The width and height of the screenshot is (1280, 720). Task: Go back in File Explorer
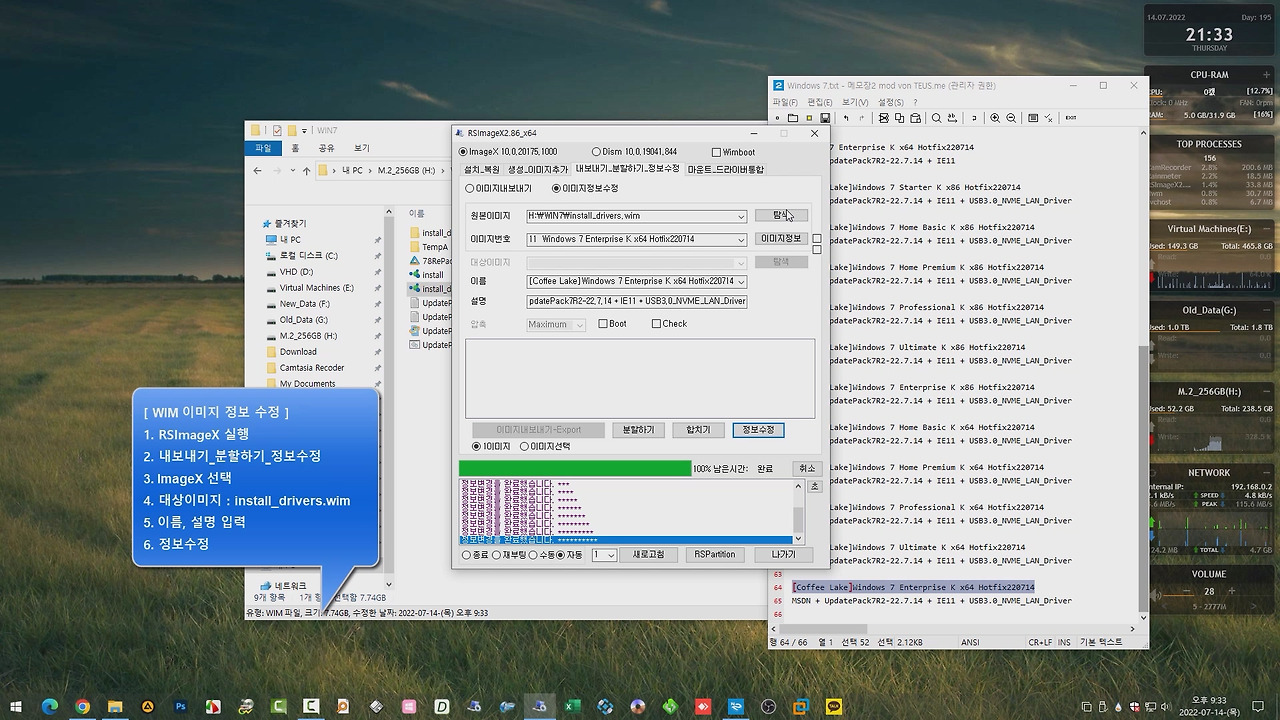(x=258, y=170)
